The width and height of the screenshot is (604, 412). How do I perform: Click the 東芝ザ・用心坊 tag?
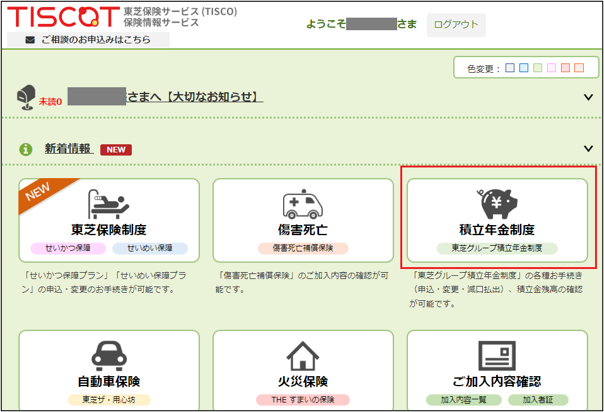[x=109, y=400]
